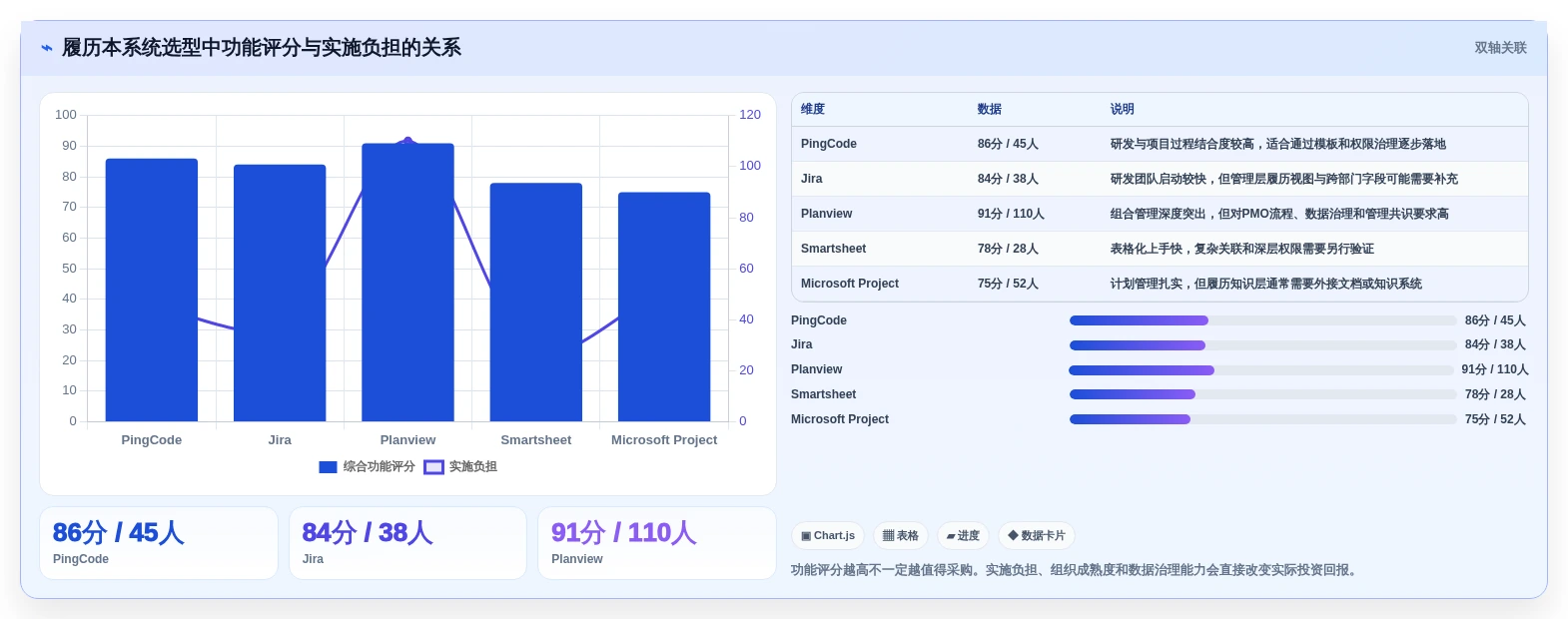Click the Jira bar in the chart
The image size is (1568, 619).
click(x=280, y=293)
